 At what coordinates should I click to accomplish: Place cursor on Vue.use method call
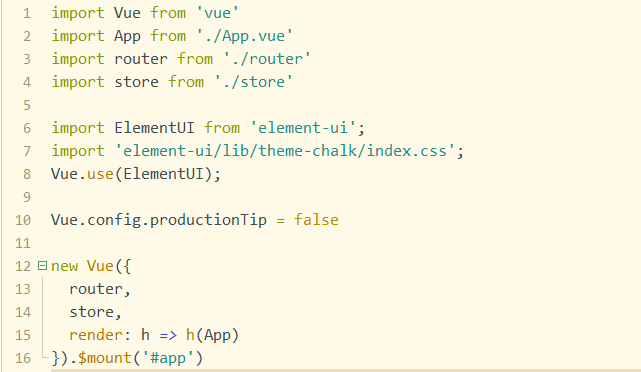[x=100, y=174]
